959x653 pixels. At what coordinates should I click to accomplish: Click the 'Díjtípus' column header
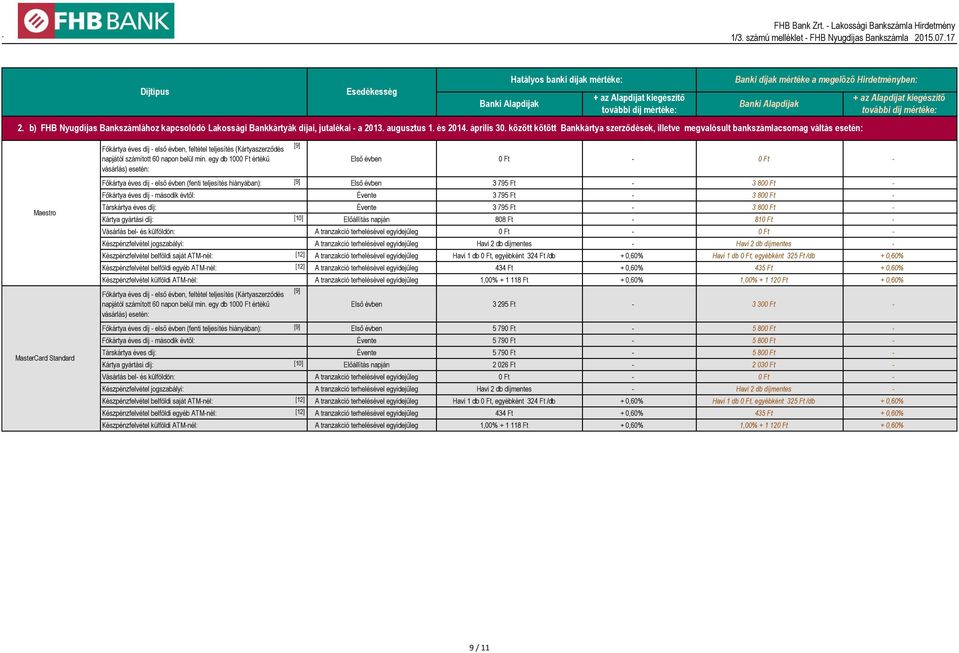coord(155,92)
